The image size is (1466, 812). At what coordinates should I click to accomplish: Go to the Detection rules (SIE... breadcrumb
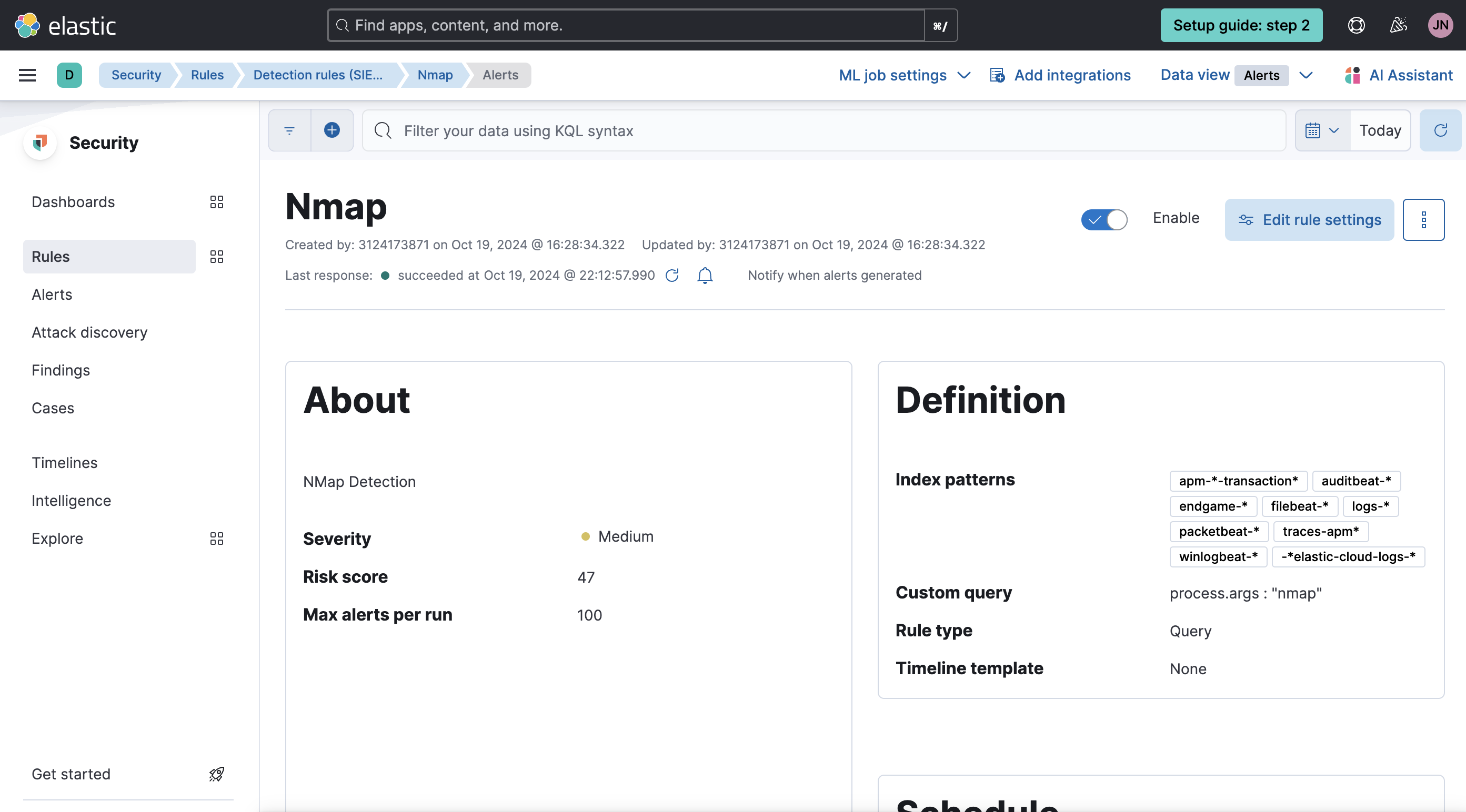click(317, 75)
